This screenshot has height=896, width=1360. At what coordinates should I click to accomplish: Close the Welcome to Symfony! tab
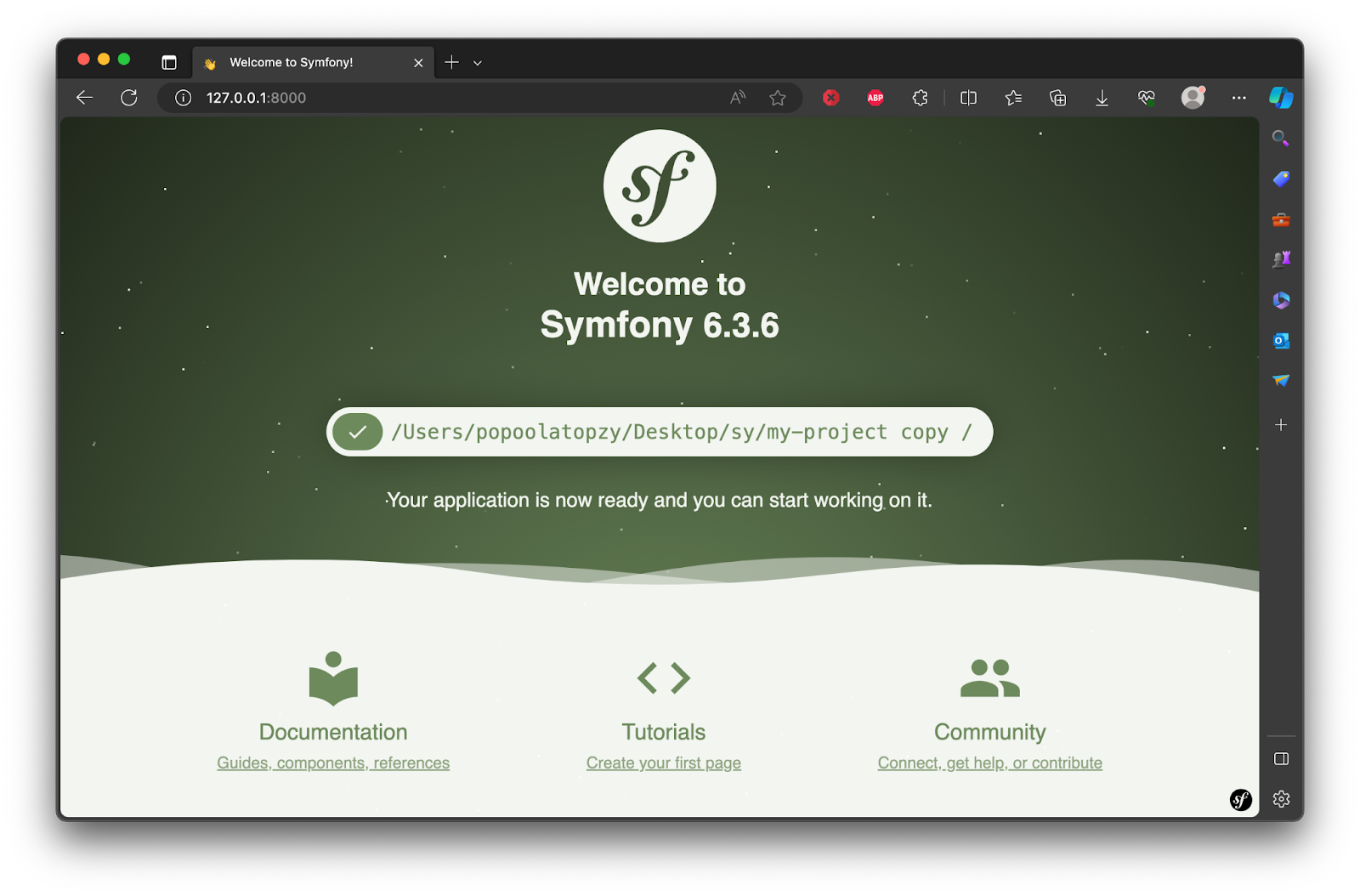418,63
